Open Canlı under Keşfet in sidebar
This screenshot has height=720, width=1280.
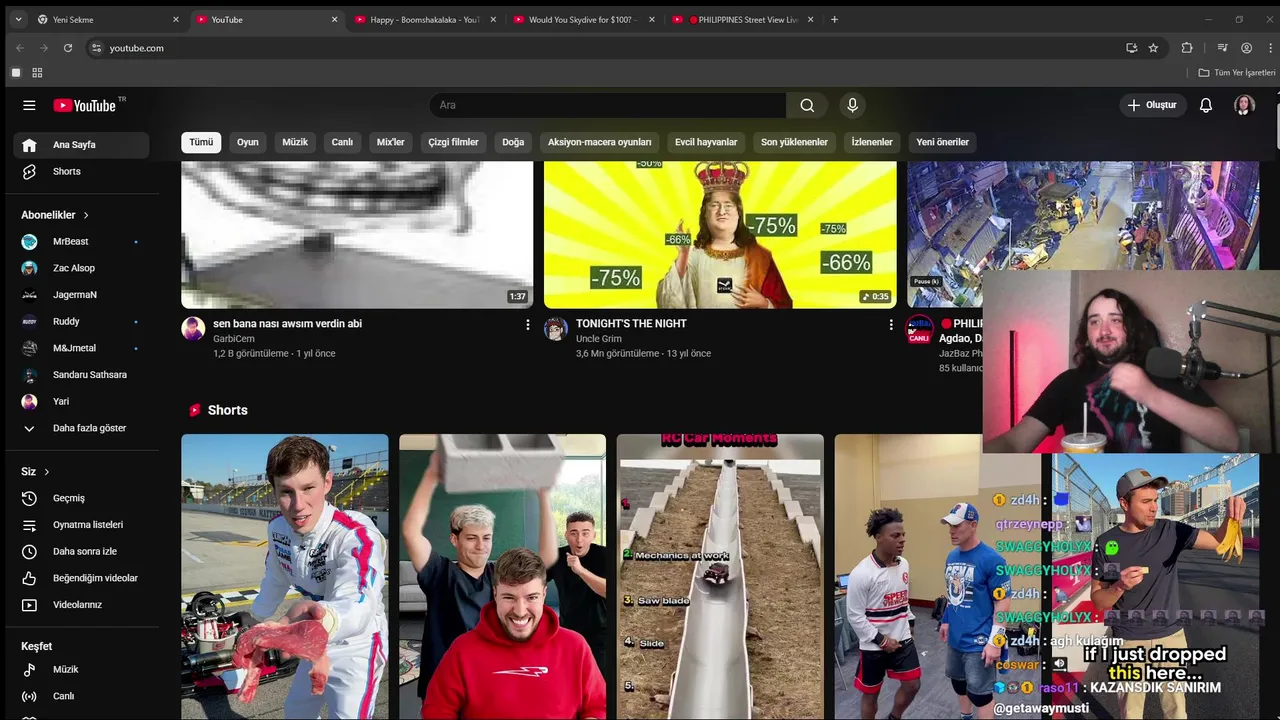[x=81, y=696]
